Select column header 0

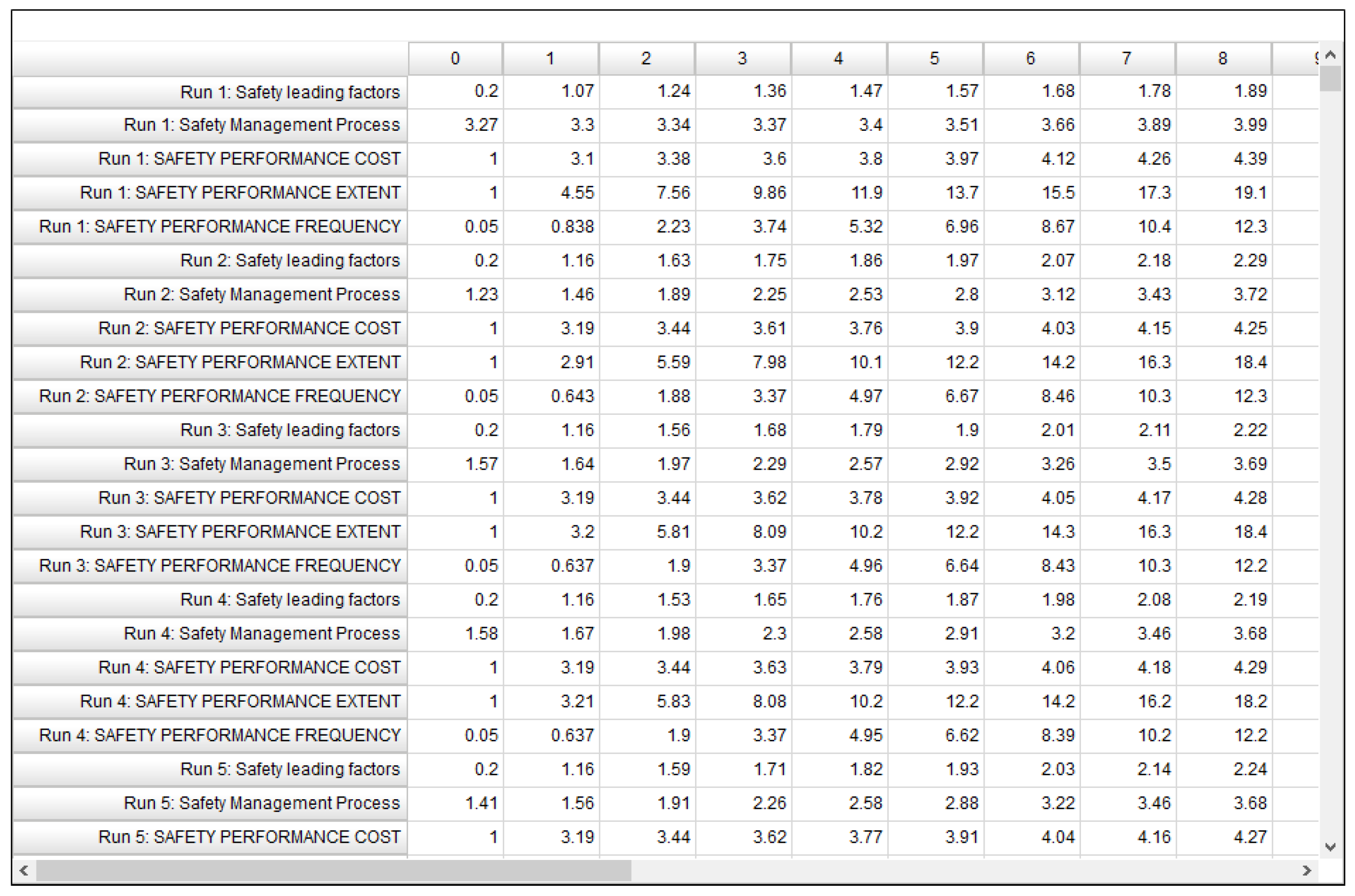coord(455,58)
